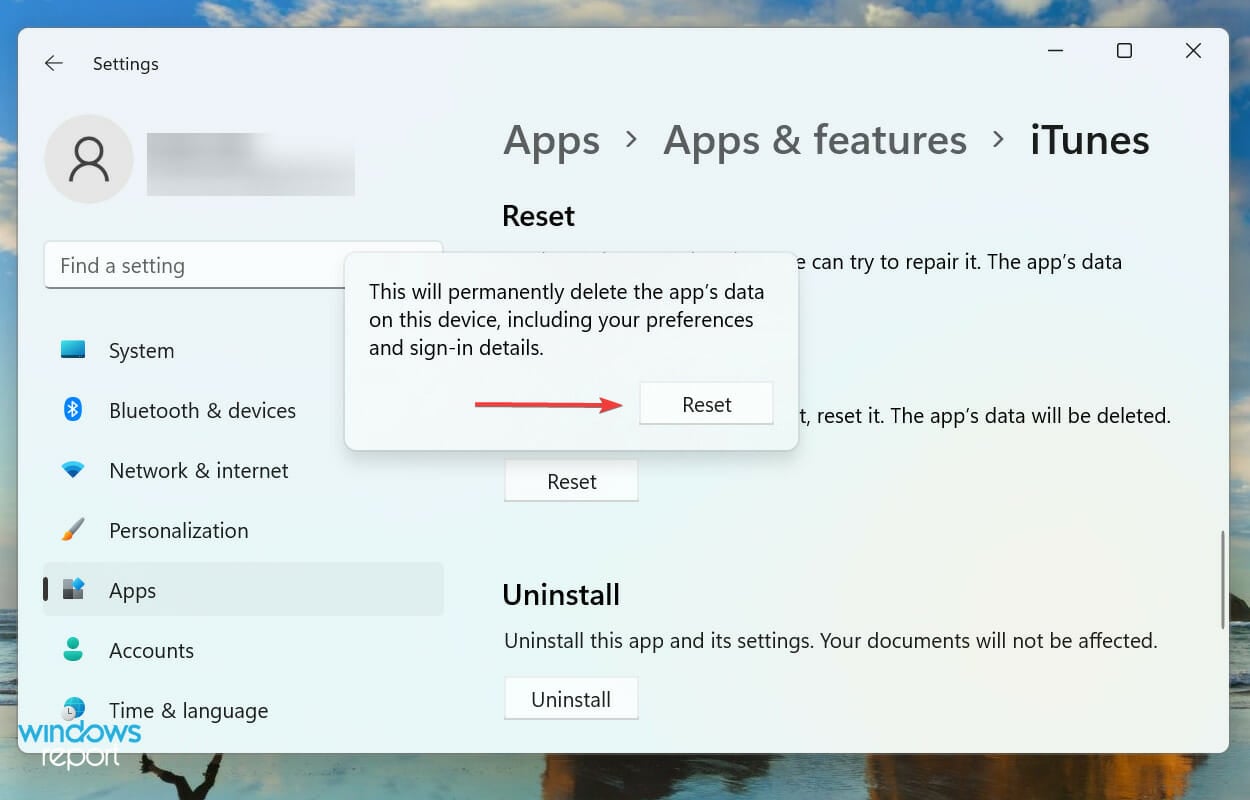Click the vertical scrollbar thumb

tap(1222, 579)
